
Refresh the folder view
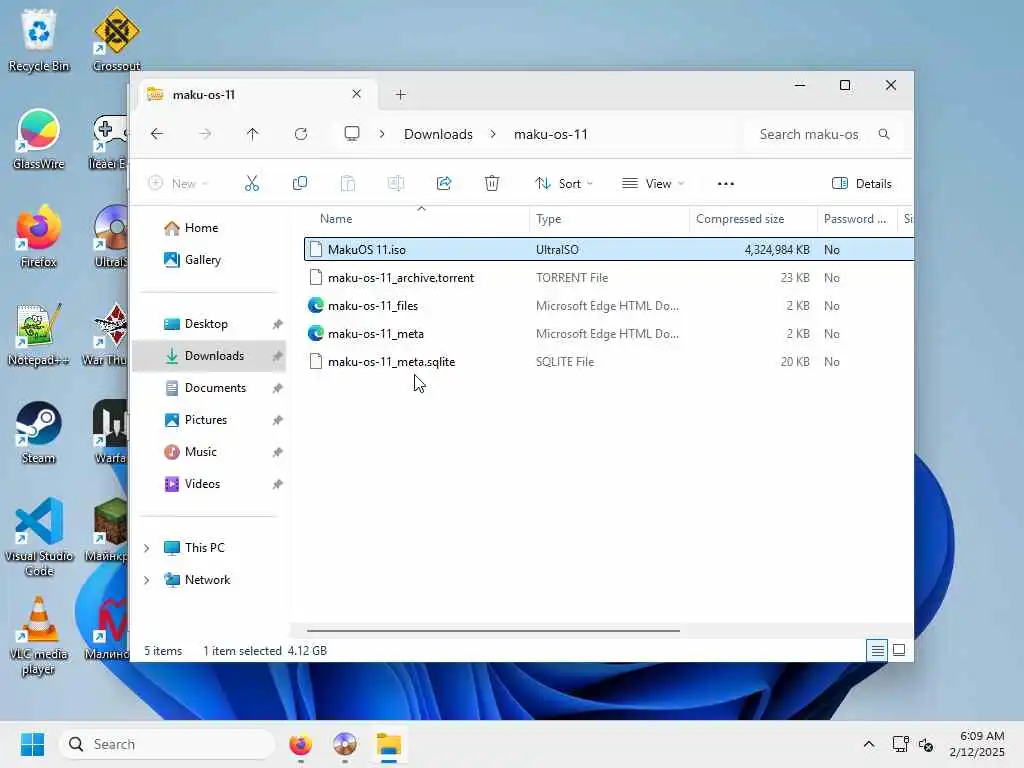(x=301, y=134)
